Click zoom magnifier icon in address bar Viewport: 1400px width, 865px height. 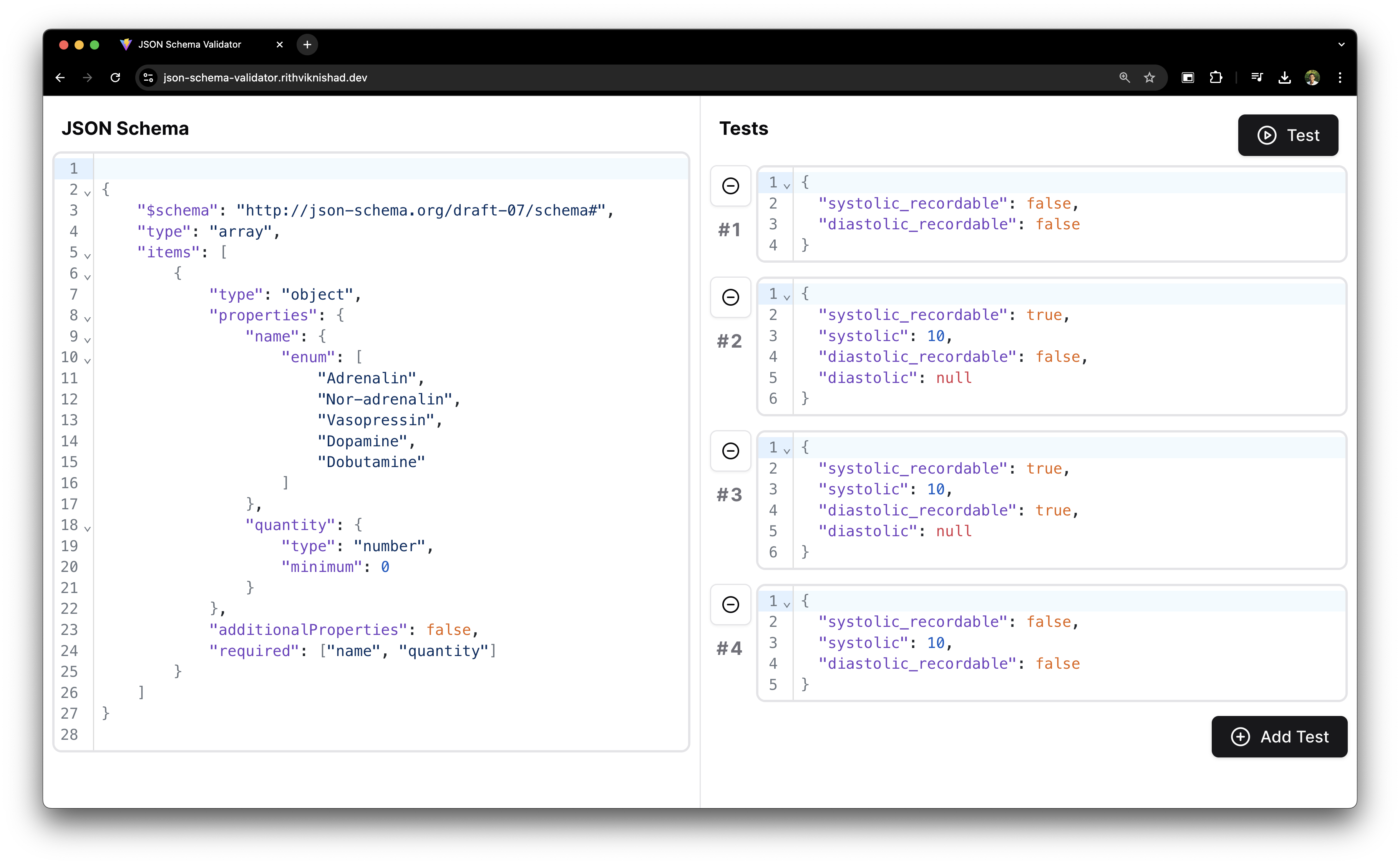click(1124, 78)
